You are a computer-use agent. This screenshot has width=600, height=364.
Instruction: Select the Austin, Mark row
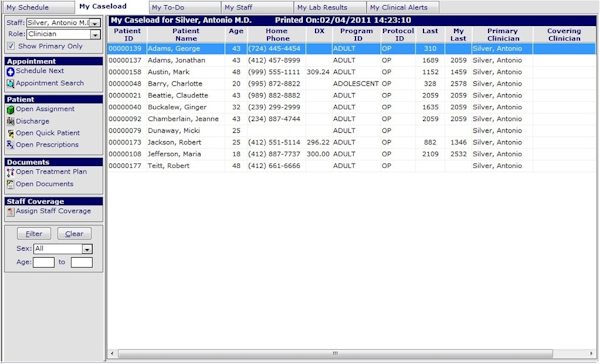[352, 72]
